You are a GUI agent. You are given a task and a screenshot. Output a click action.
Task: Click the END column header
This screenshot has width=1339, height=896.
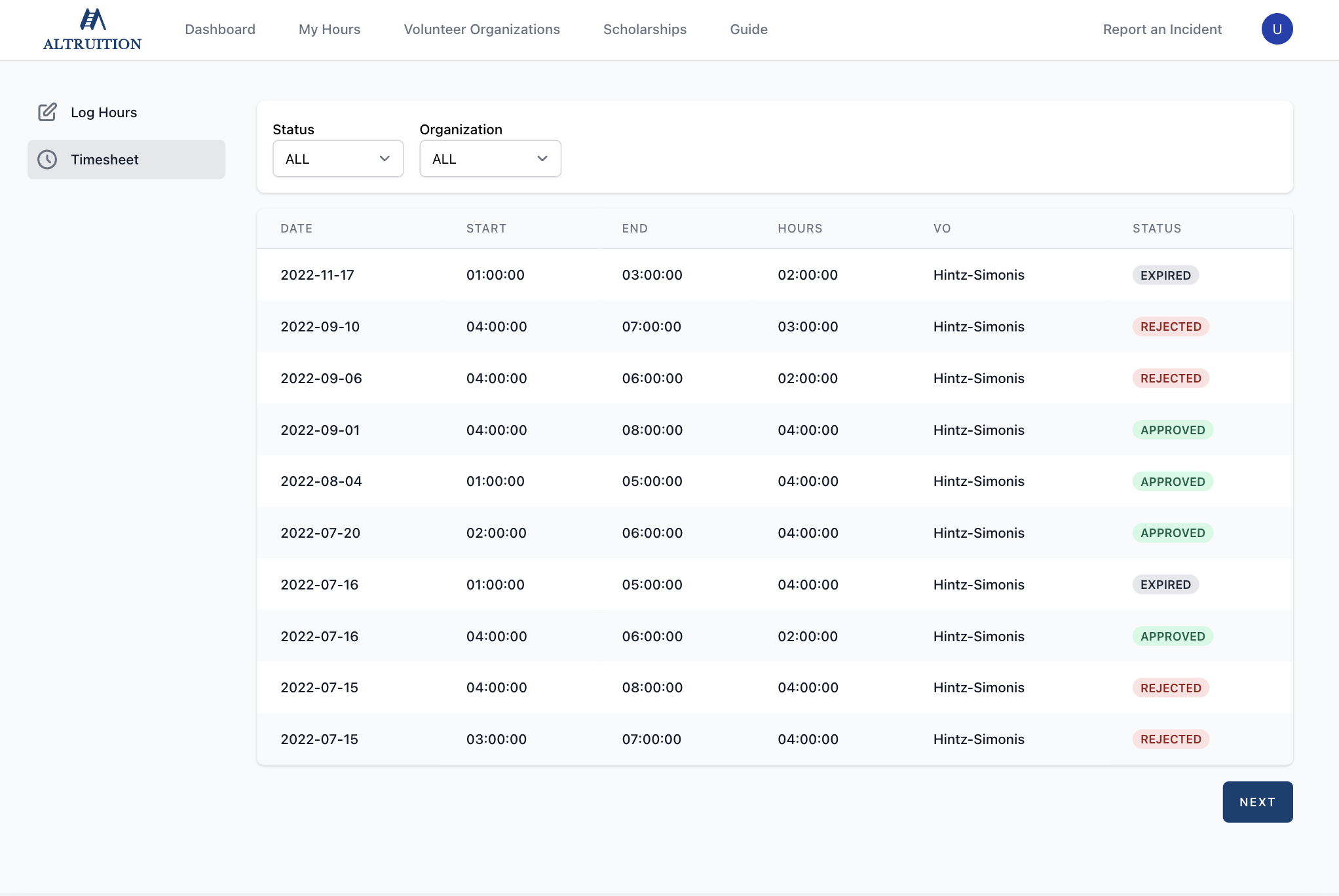(635, 229)
